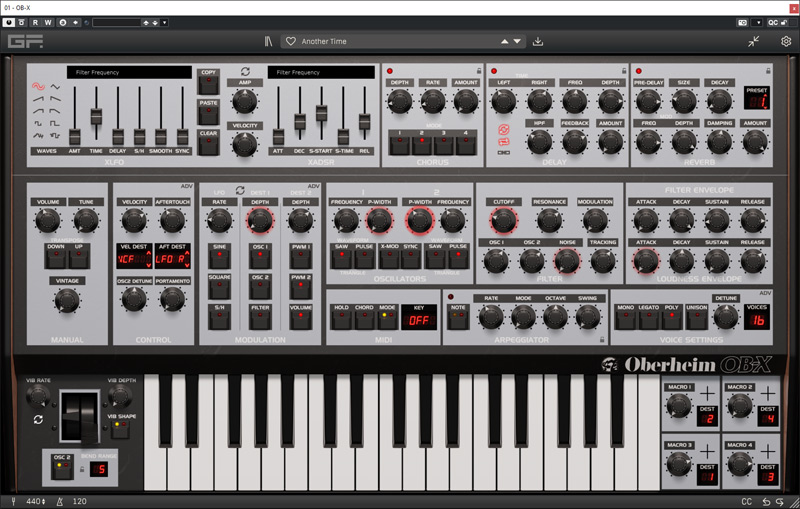Select the next preset with the down arrow
The image size is (800, 509).
pyautogui.click(x=517, y=42)
